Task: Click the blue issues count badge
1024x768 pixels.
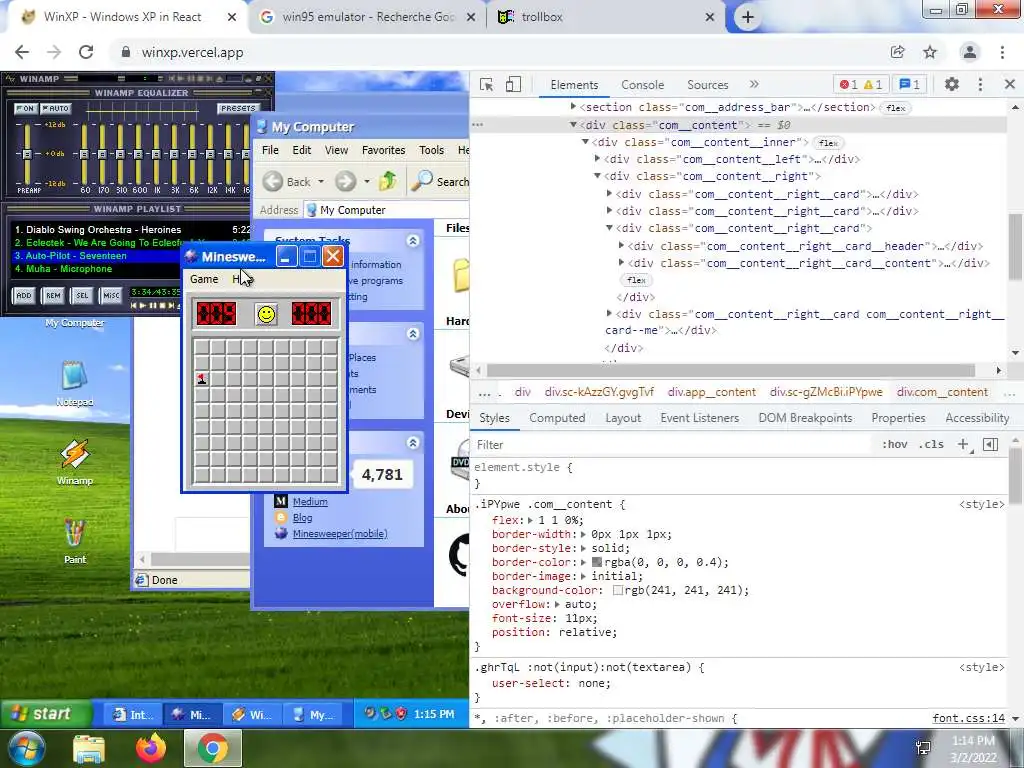Action: [910, 84]
